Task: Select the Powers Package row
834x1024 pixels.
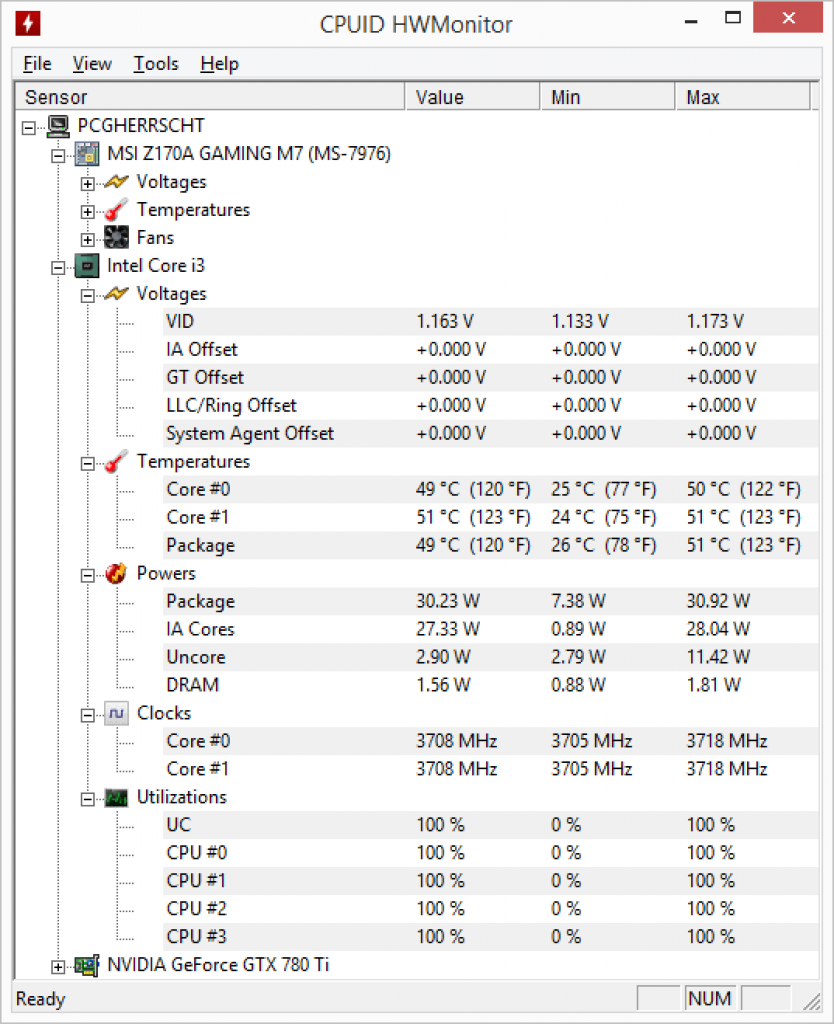Action: click(491, 601)
